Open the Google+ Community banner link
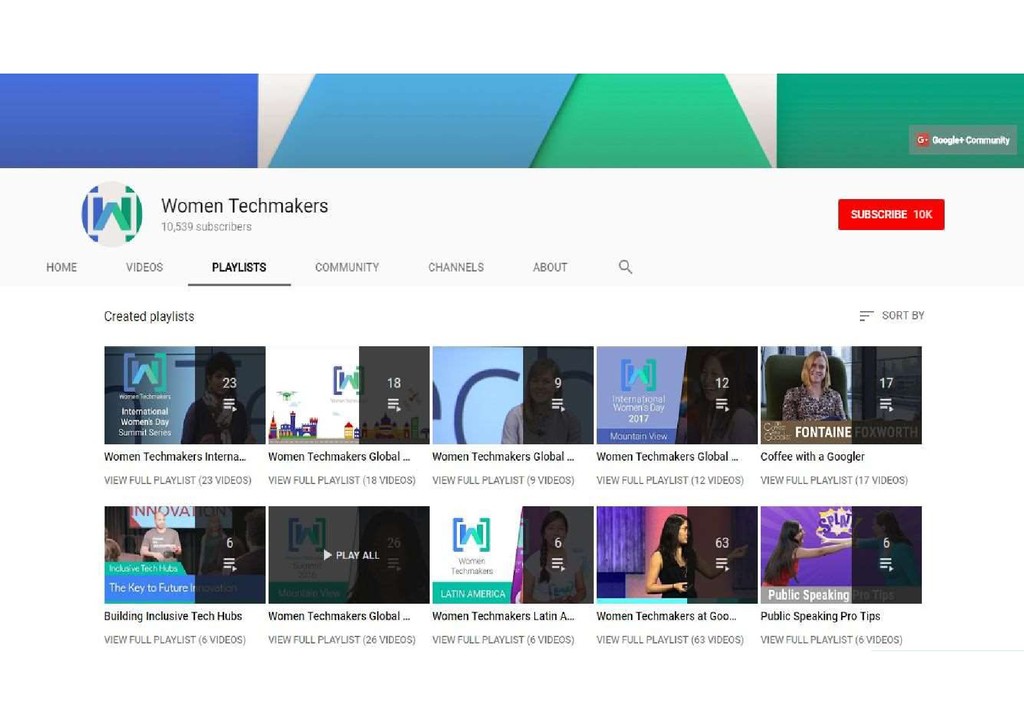This screenshot has height=724, width=1024. click(x=963, y=140)
